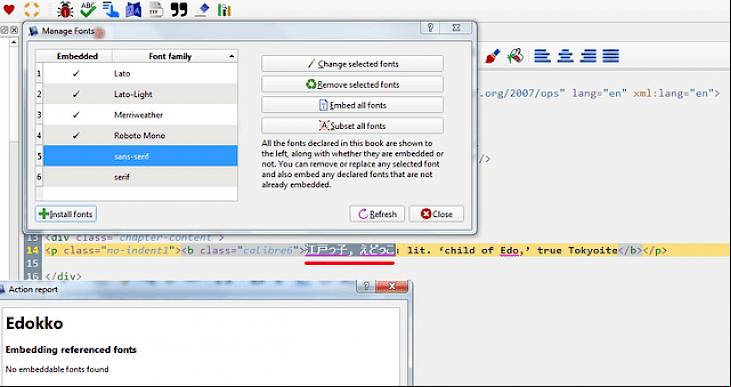Align text left in the editor toolbar
Screen dimensions: 731x387
click(x=542, y=56)
